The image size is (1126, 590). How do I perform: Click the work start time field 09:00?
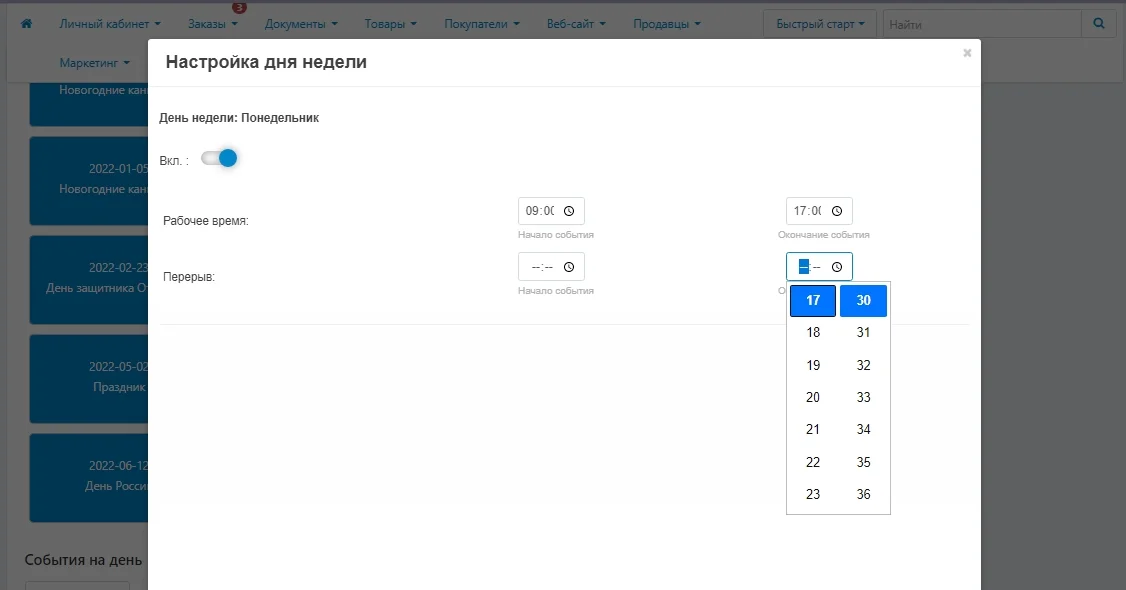[x=551, y=211]
